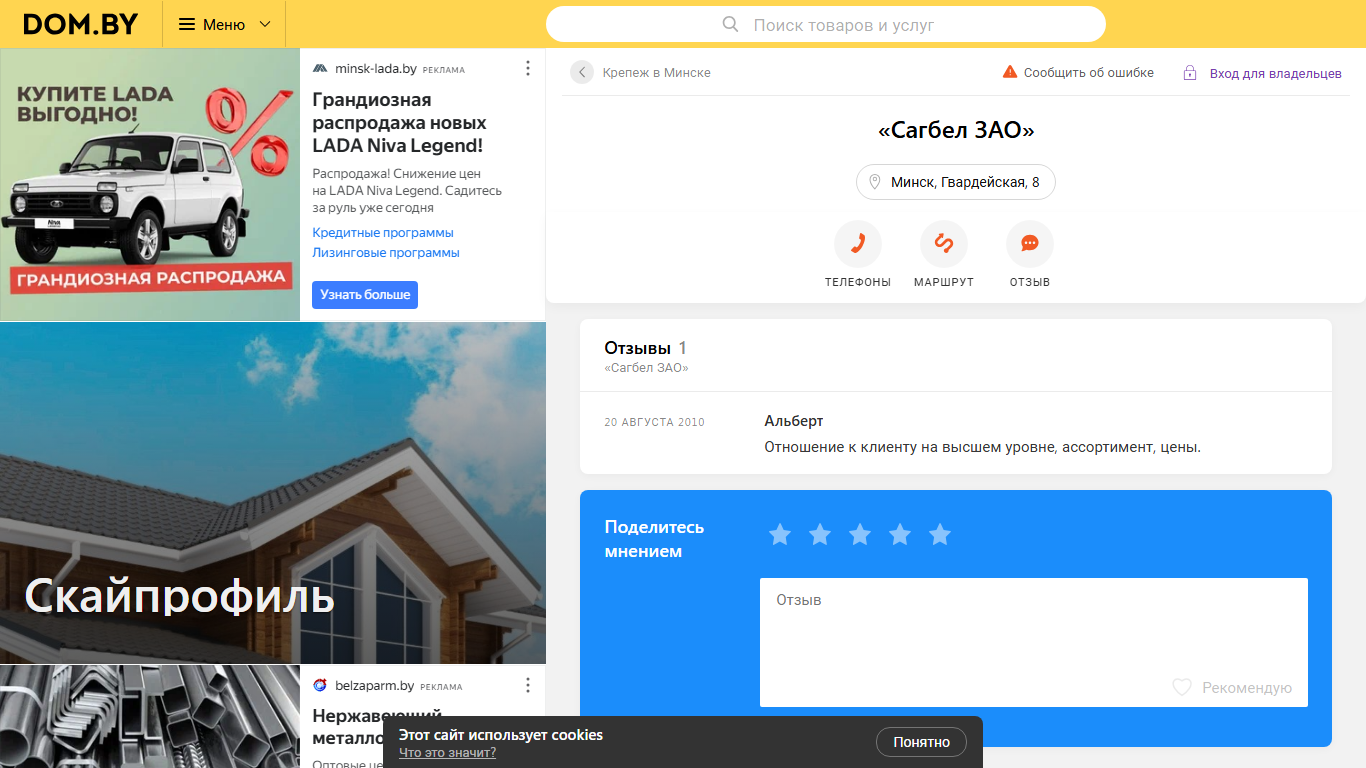Open the belzaparm.by advertiser link

click(x=374, y=686)
